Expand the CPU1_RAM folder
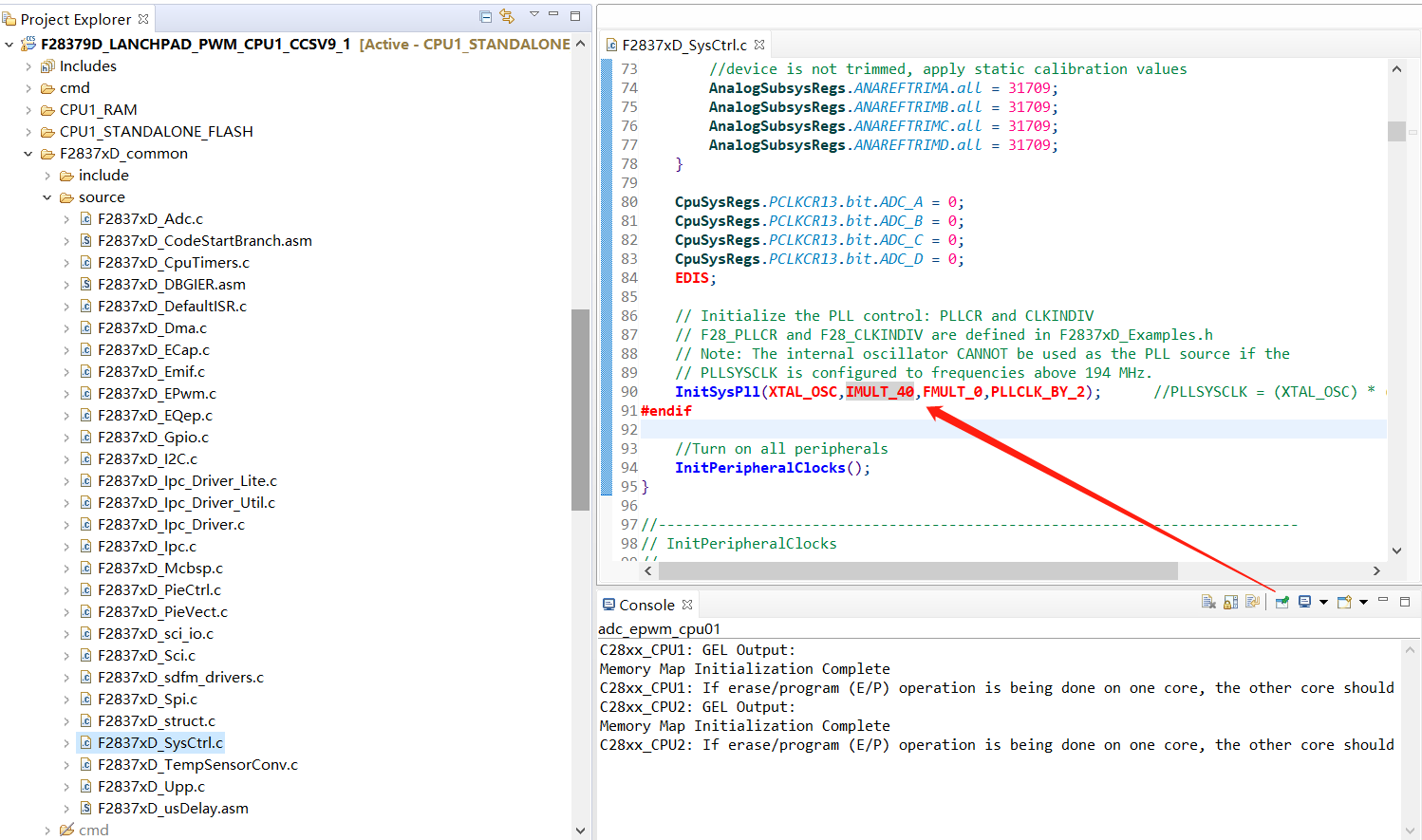1422x840 pixels. 28,110
